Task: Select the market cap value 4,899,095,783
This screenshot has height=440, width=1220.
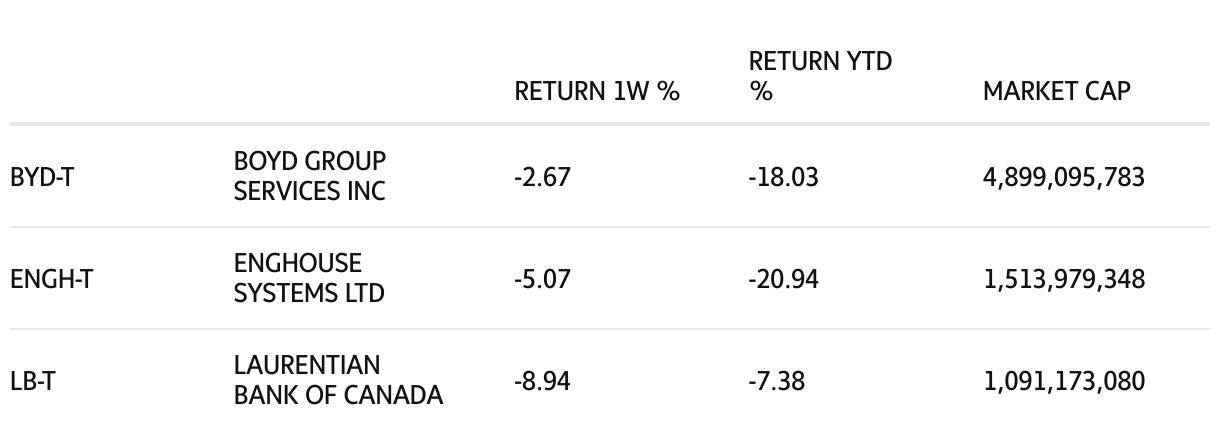Action: 1064,178
